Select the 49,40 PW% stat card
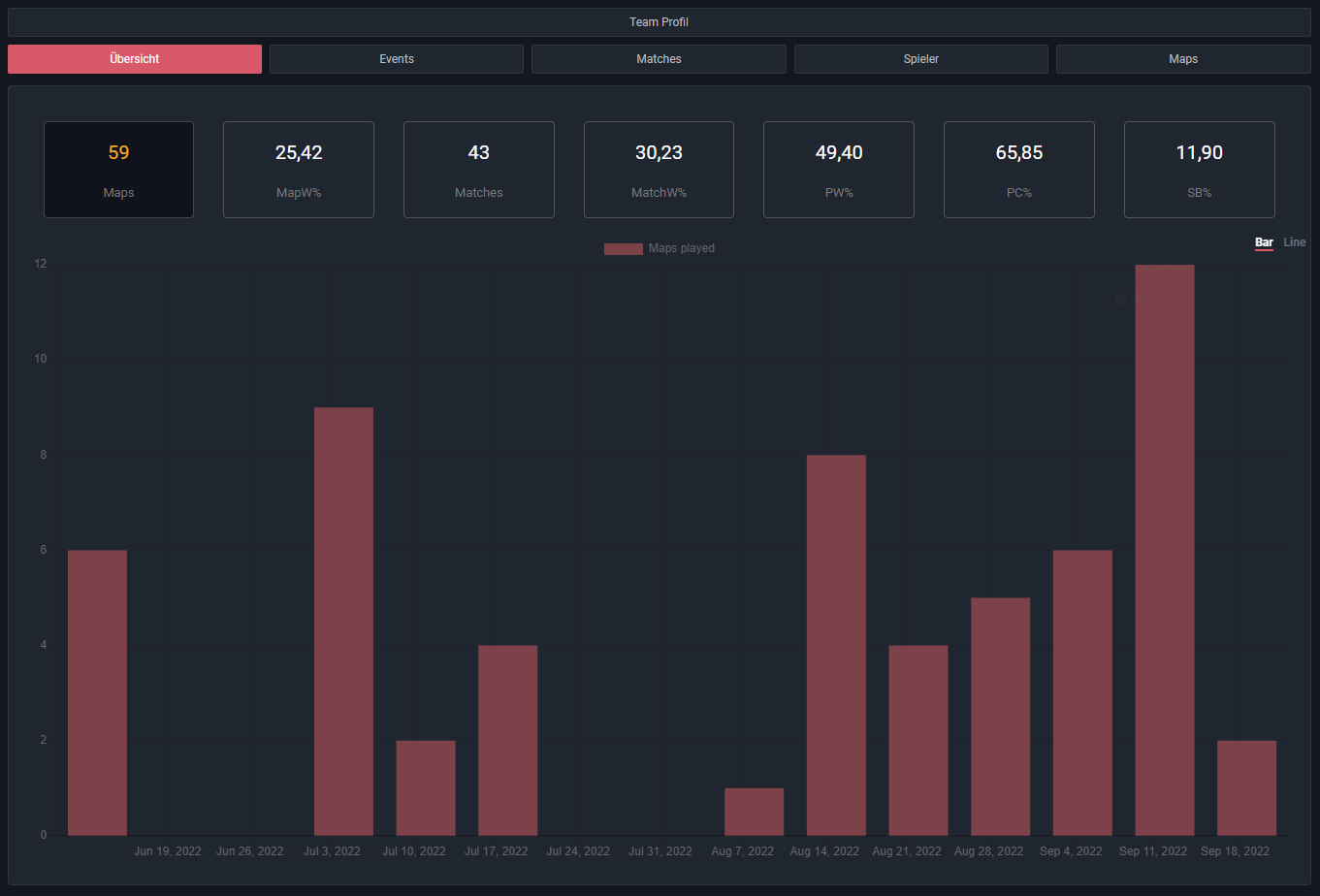The height and width of the screenshot is (896, 1320). 839,170
